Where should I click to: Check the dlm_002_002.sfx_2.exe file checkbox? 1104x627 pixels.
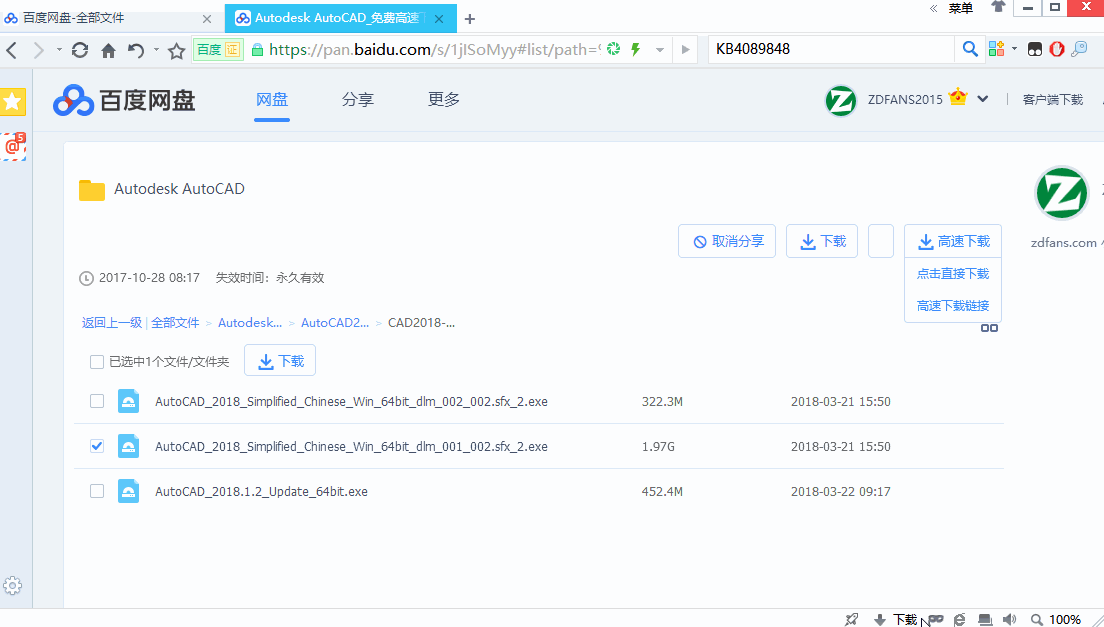coord(97,401)
